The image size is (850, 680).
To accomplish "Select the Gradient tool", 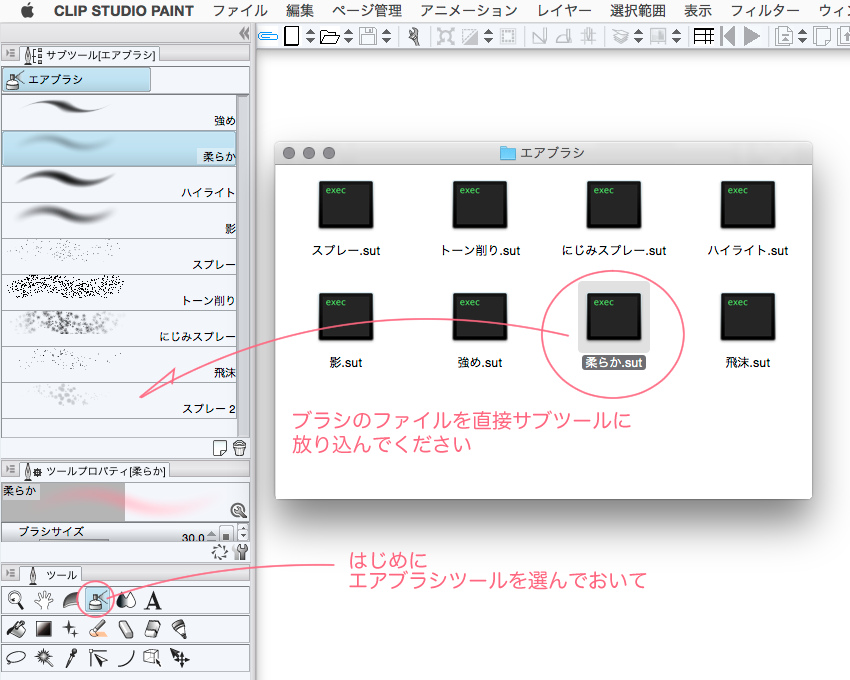I will click(43, 629).
